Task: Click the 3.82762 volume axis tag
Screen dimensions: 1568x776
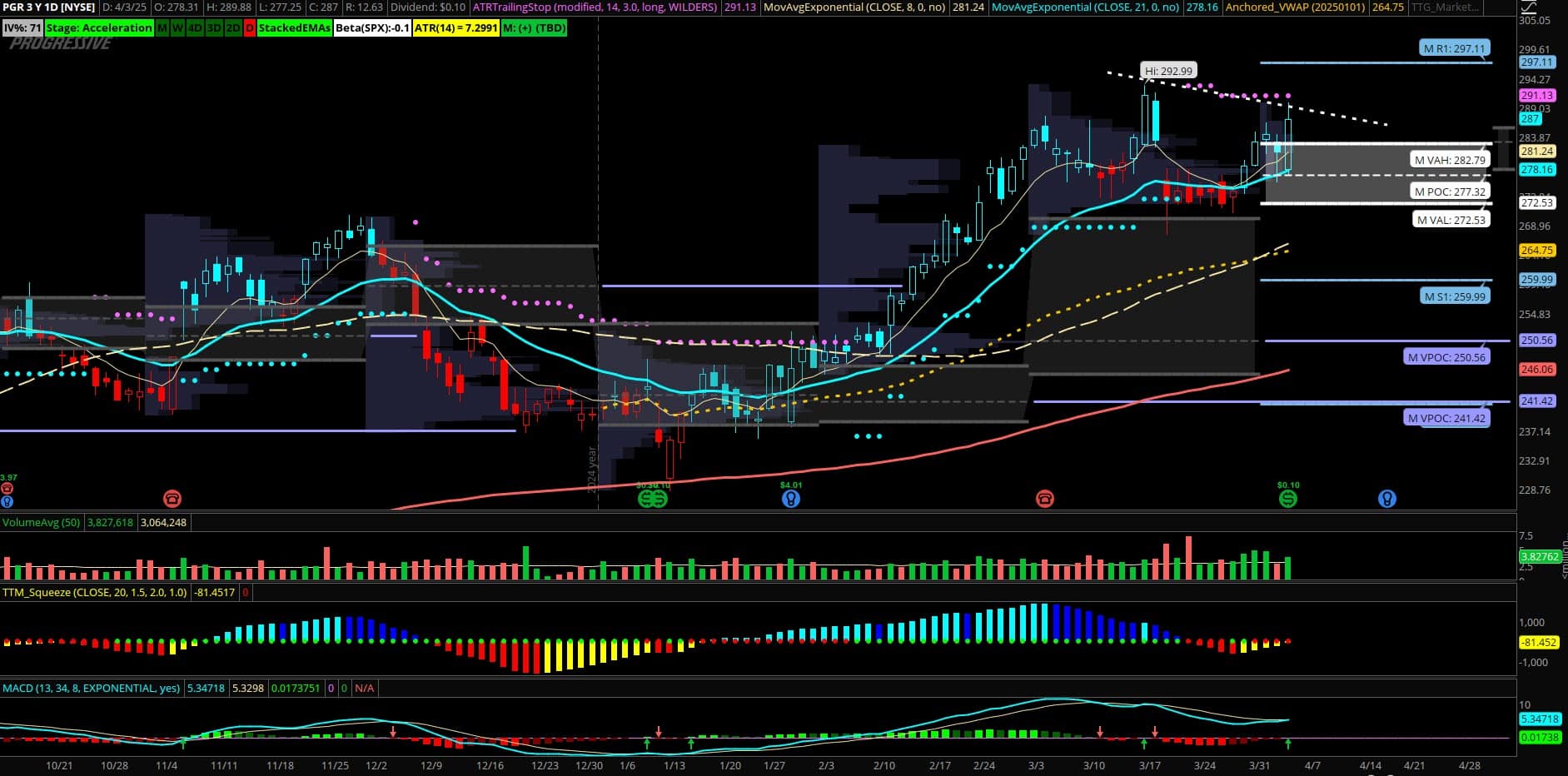Action: tap(1540, 556)
